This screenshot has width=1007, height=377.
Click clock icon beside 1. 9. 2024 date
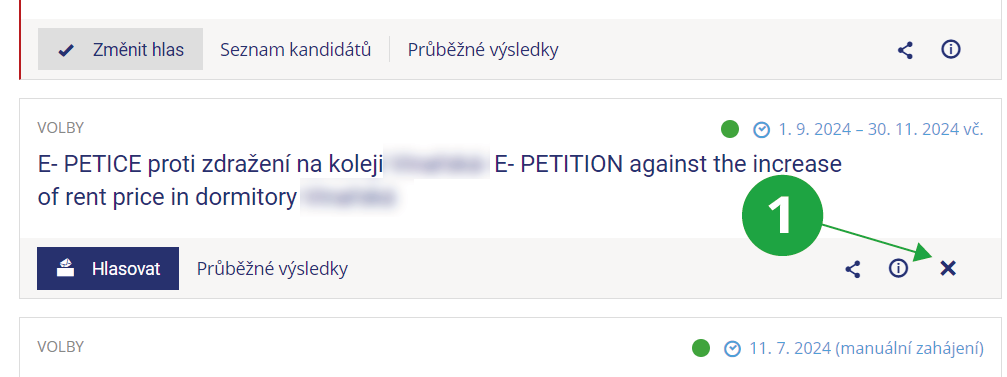pos(761,130)
